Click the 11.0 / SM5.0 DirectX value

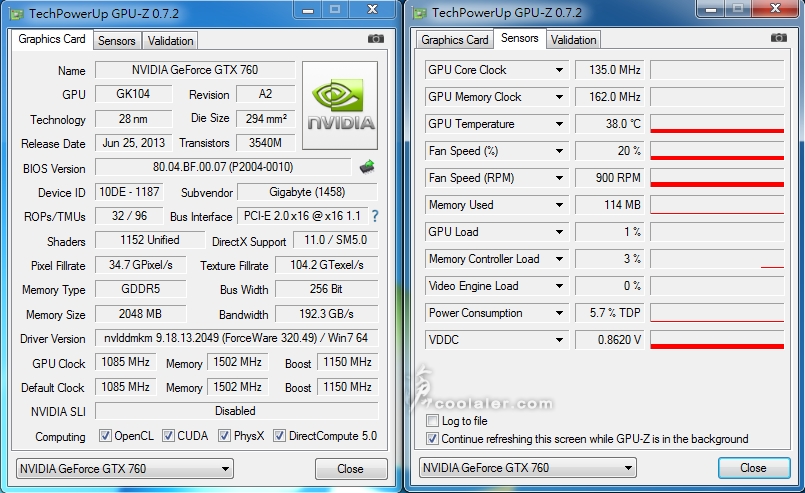335,240
